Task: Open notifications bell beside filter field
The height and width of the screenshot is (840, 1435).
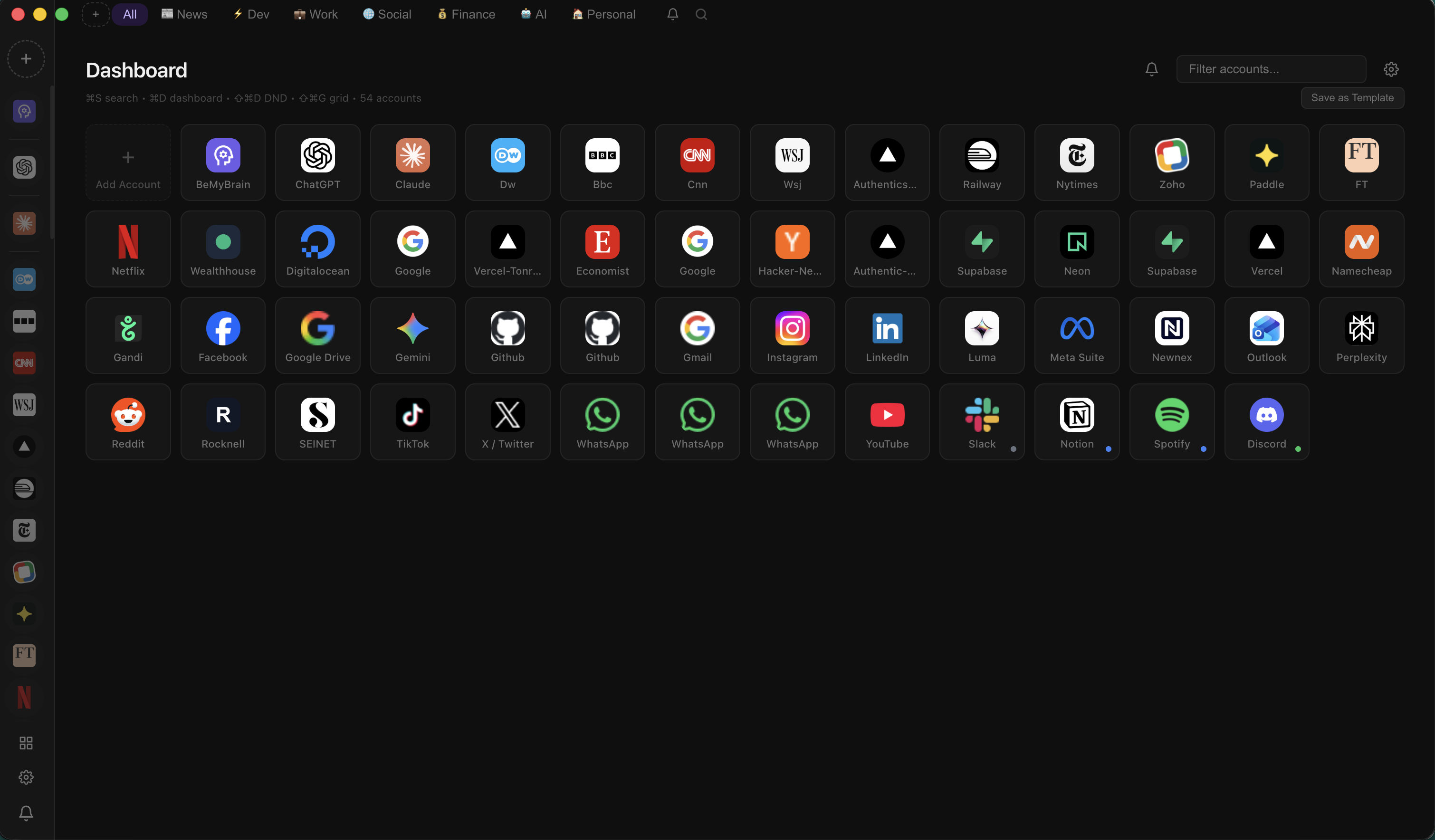Action: pos(1151,69)
